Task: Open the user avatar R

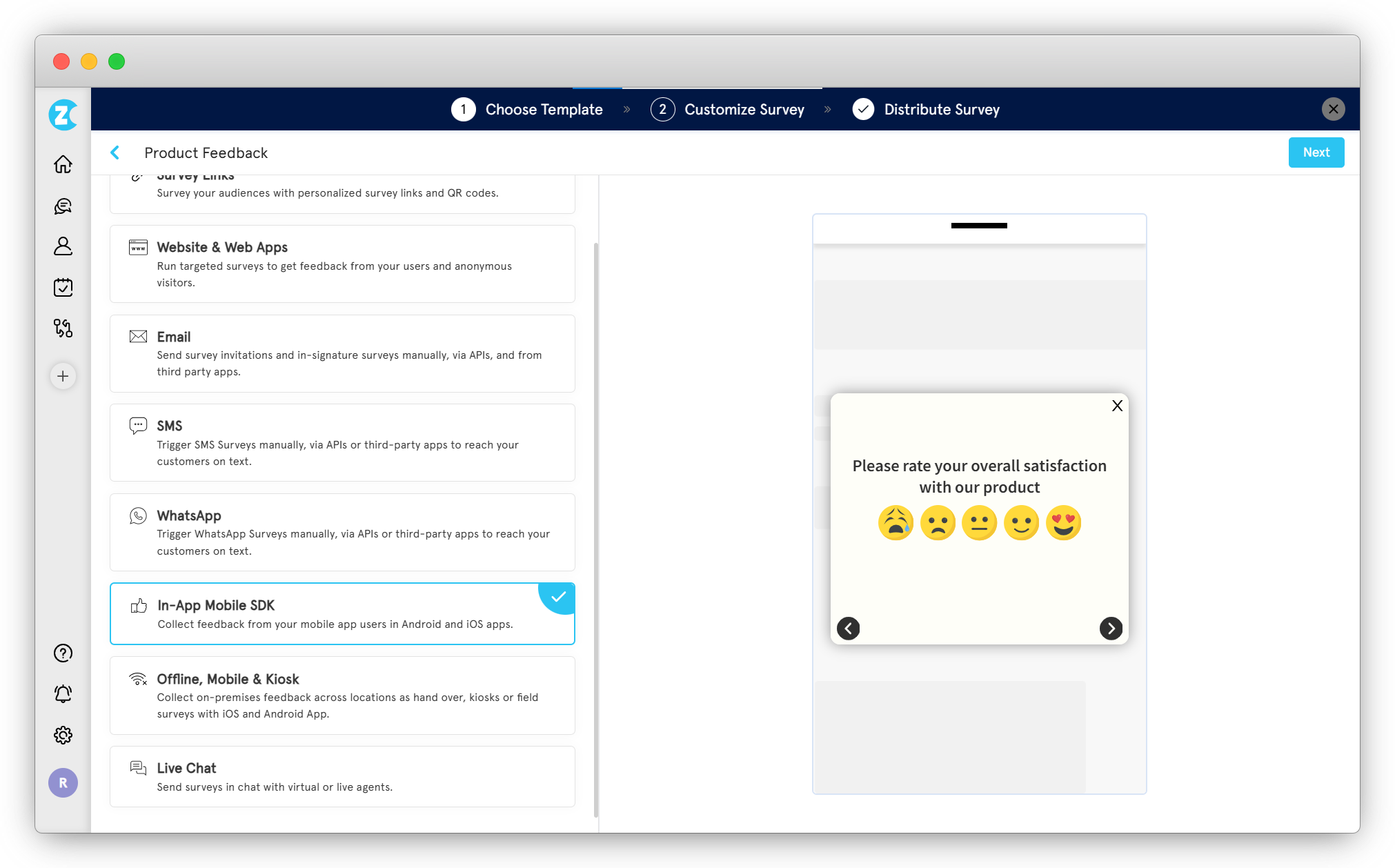Action: [x=63, y=782]
